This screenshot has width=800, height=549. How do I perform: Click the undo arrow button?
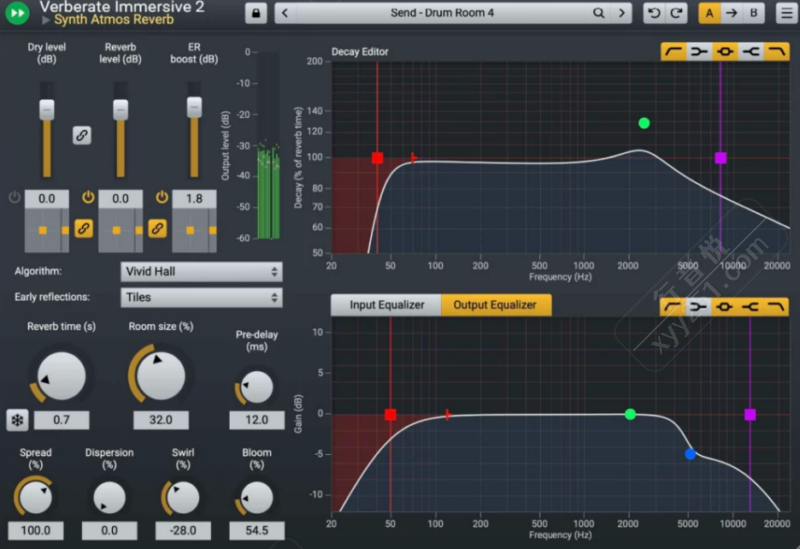point(654,13)
